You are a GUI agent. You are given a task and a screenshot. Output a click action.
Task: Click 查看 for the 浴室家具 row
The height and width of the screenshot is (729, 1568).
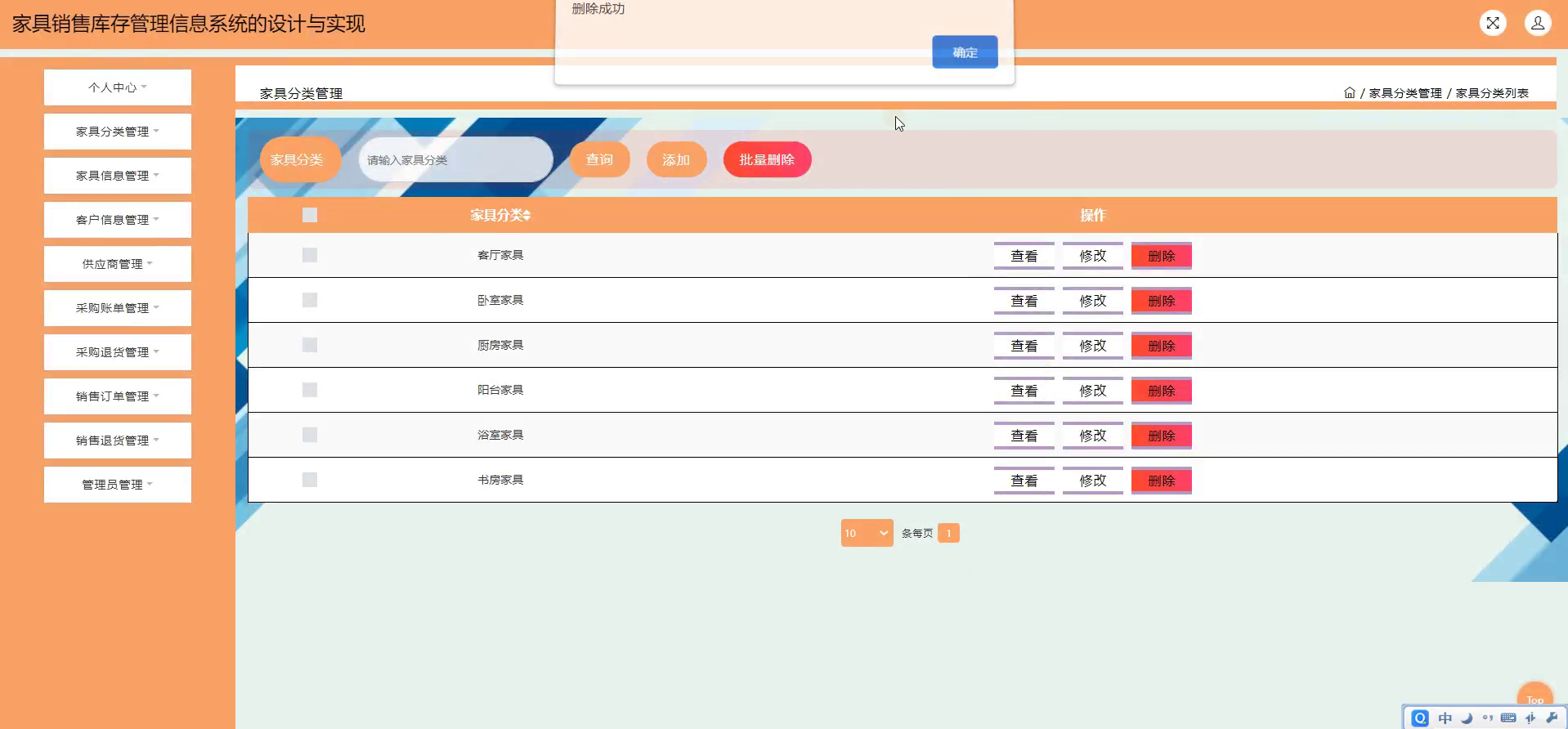pyautogui.click(x=1024, y=436)
